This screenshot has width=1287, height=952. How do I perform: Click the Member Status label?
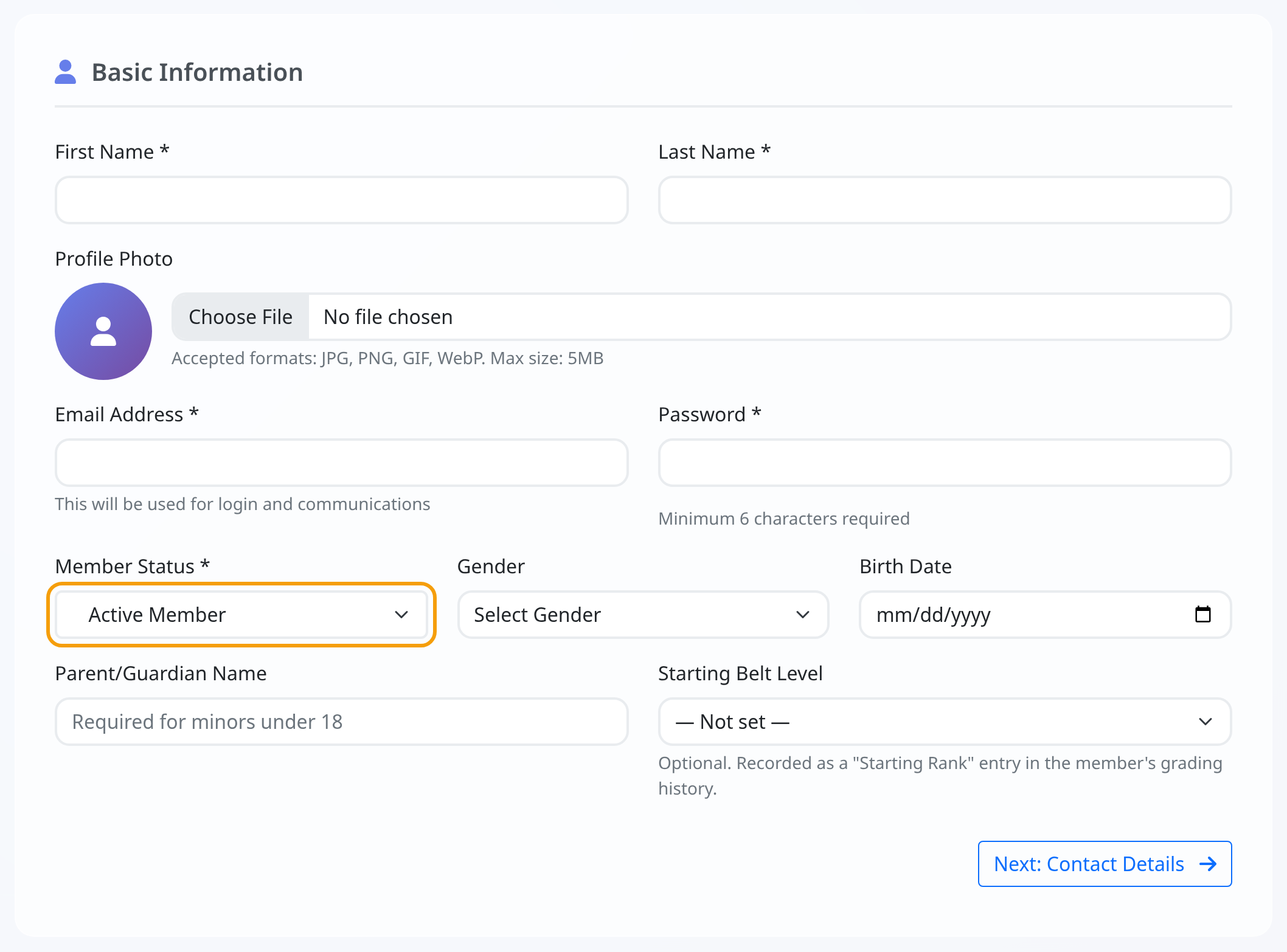[132, 566]
